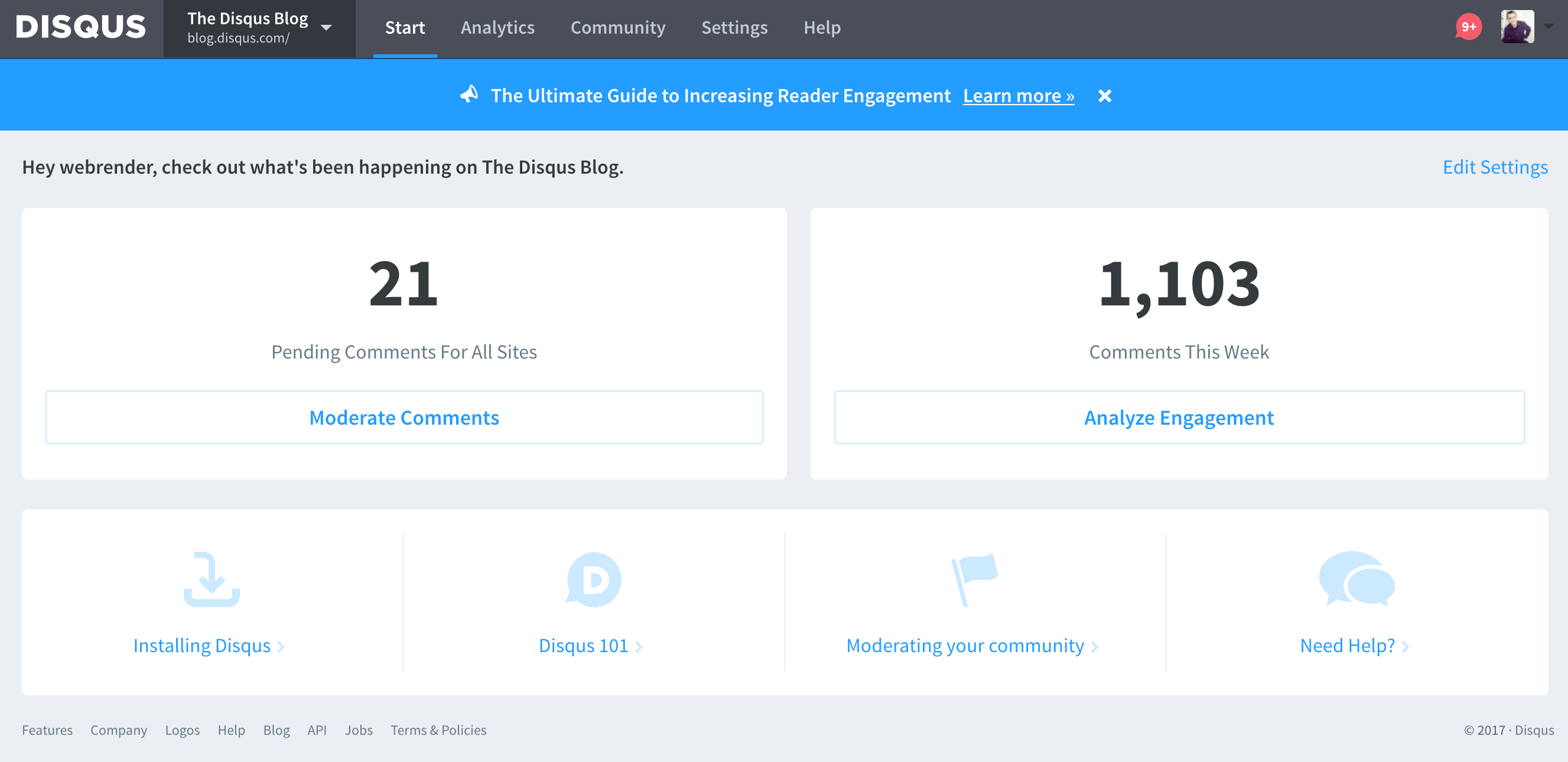This screenshot has height=762, width=1568.
Task: Click the Comments This Week label
Action: pyautogui.click(x=1179, y=352)
